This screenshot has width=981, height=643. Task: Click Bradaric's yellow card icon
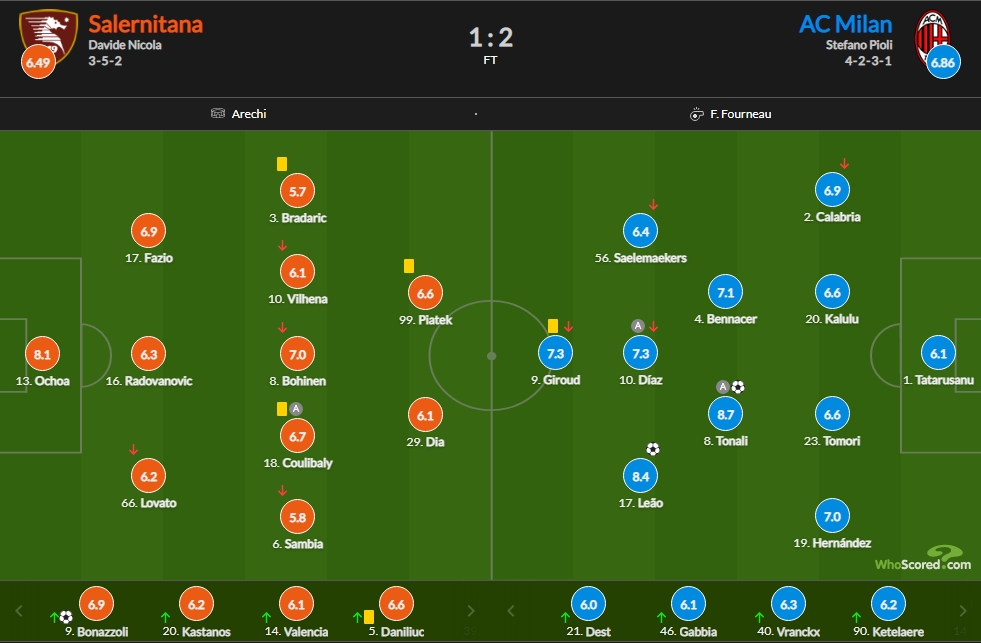282,164
